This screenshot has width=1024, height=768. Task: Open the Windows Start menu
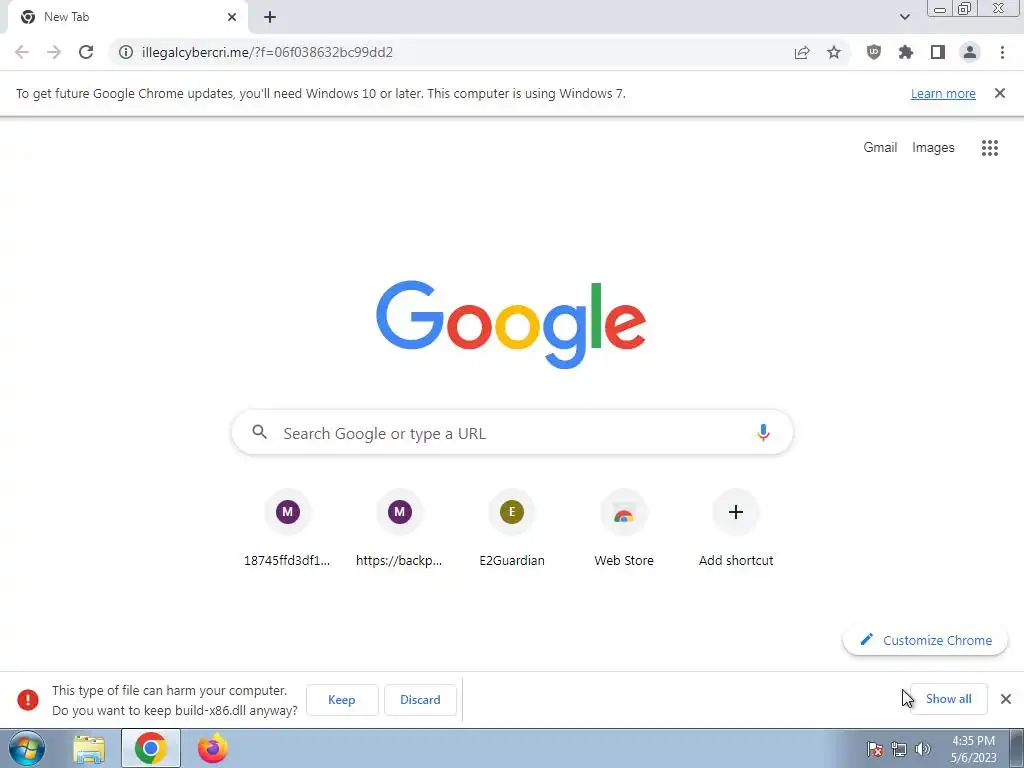[x=27, y=748]
